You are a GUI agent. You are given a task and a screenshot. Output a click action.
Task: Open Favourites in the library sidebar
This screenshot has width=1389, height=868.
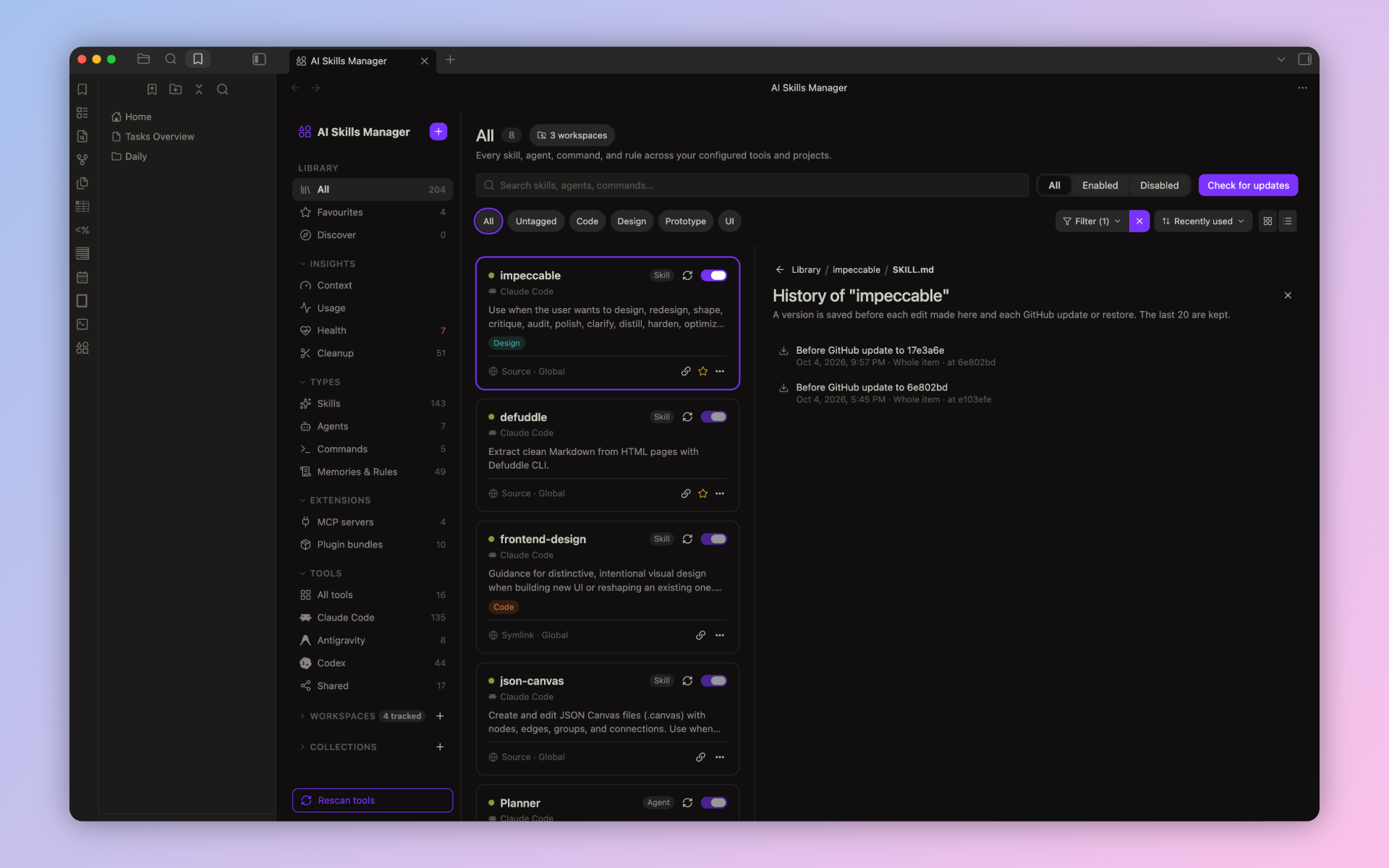coord(373,213)
